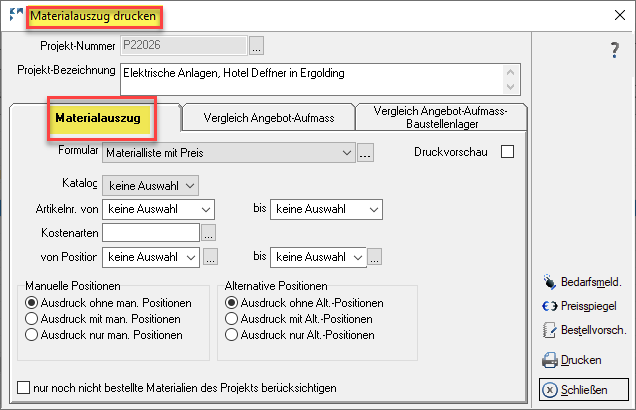Viewport: 636px width, 410px height.
Task: Click the Schließen button
Action: (584, 389)
